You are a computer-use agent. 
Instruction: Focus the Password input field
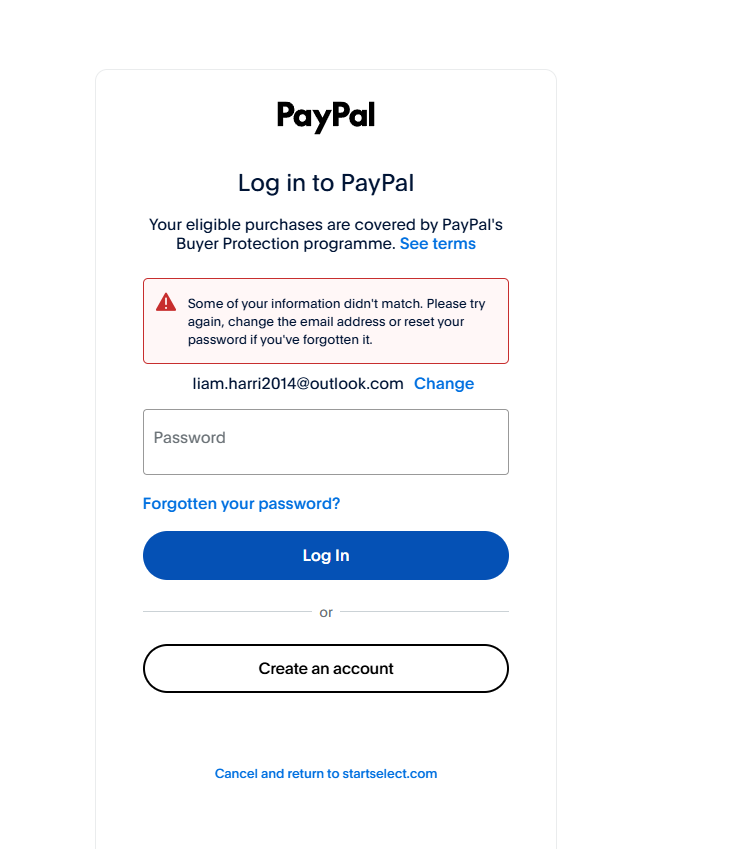click(326, 442)
